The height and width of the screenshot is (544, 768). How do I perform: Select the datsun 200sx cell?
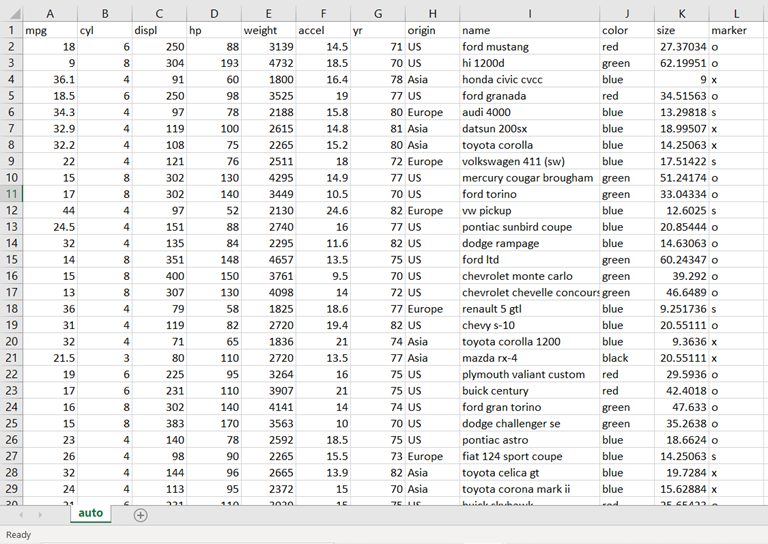pos(529,129)
